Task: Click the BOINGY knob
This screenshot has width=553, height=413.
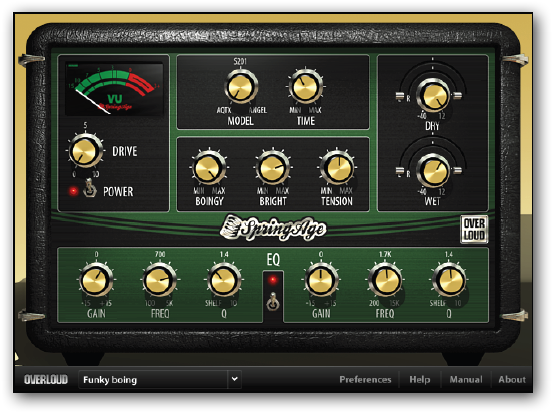Action: pos(209,168)
